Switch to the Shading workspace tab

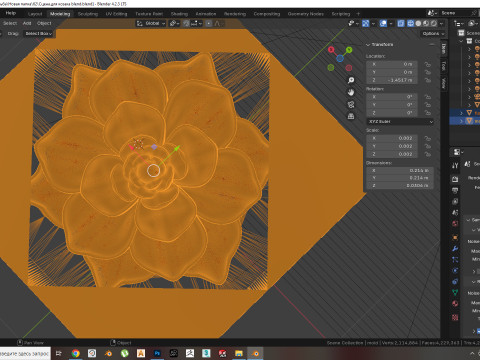(x=179, y=14)
